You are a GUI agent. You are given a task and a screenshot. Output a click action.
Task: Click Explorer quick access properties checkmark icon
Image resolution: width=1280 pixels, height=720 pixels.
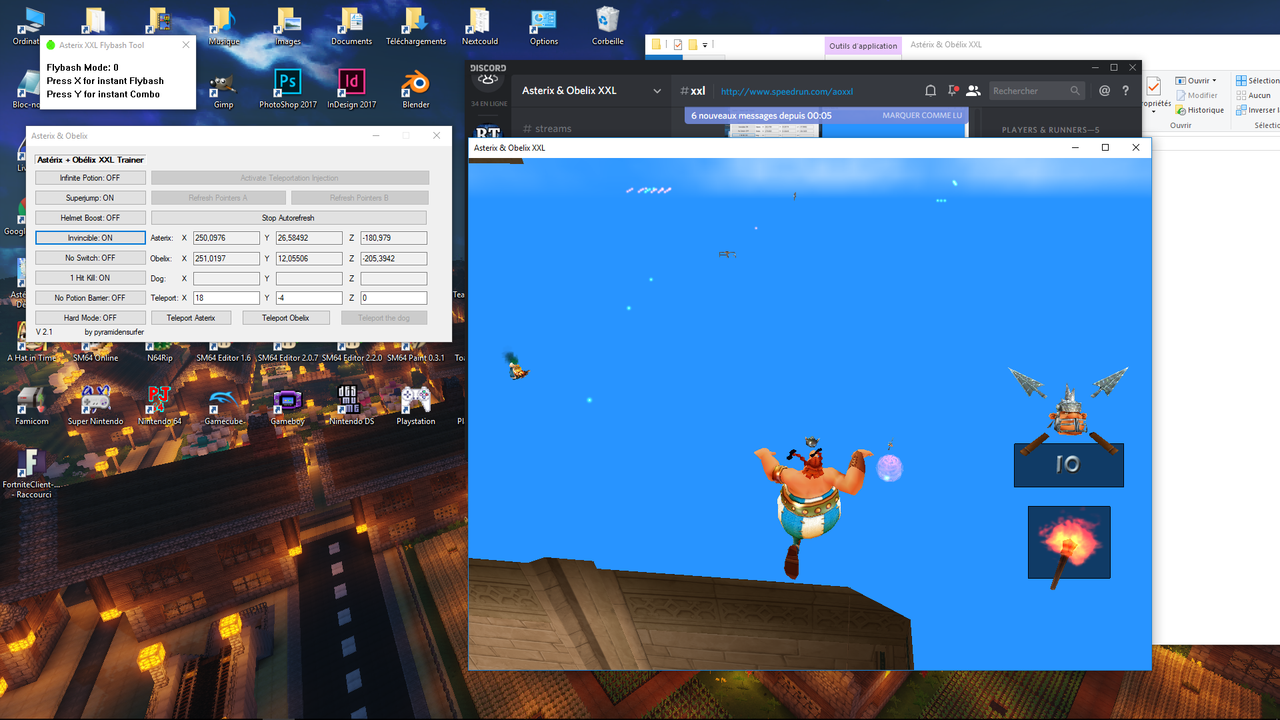click(678, 45)
